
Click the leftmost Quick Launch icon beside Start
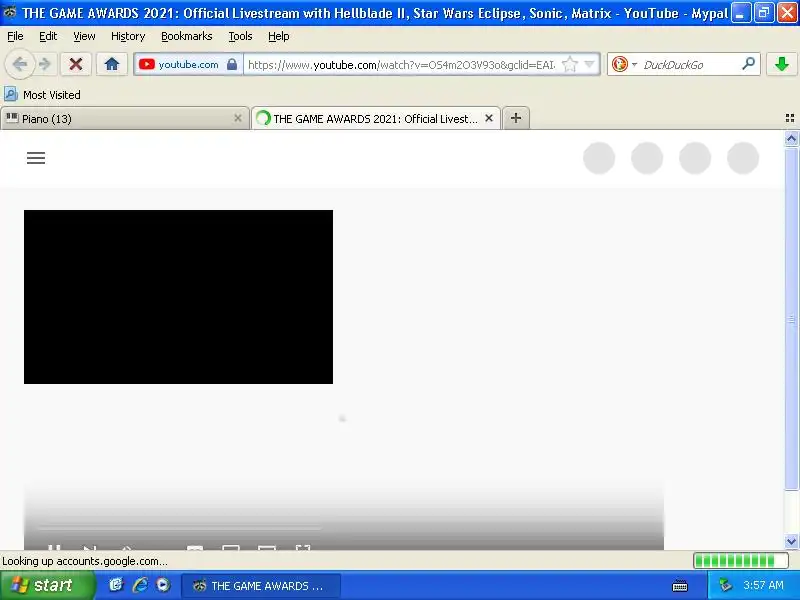(116, 585)
